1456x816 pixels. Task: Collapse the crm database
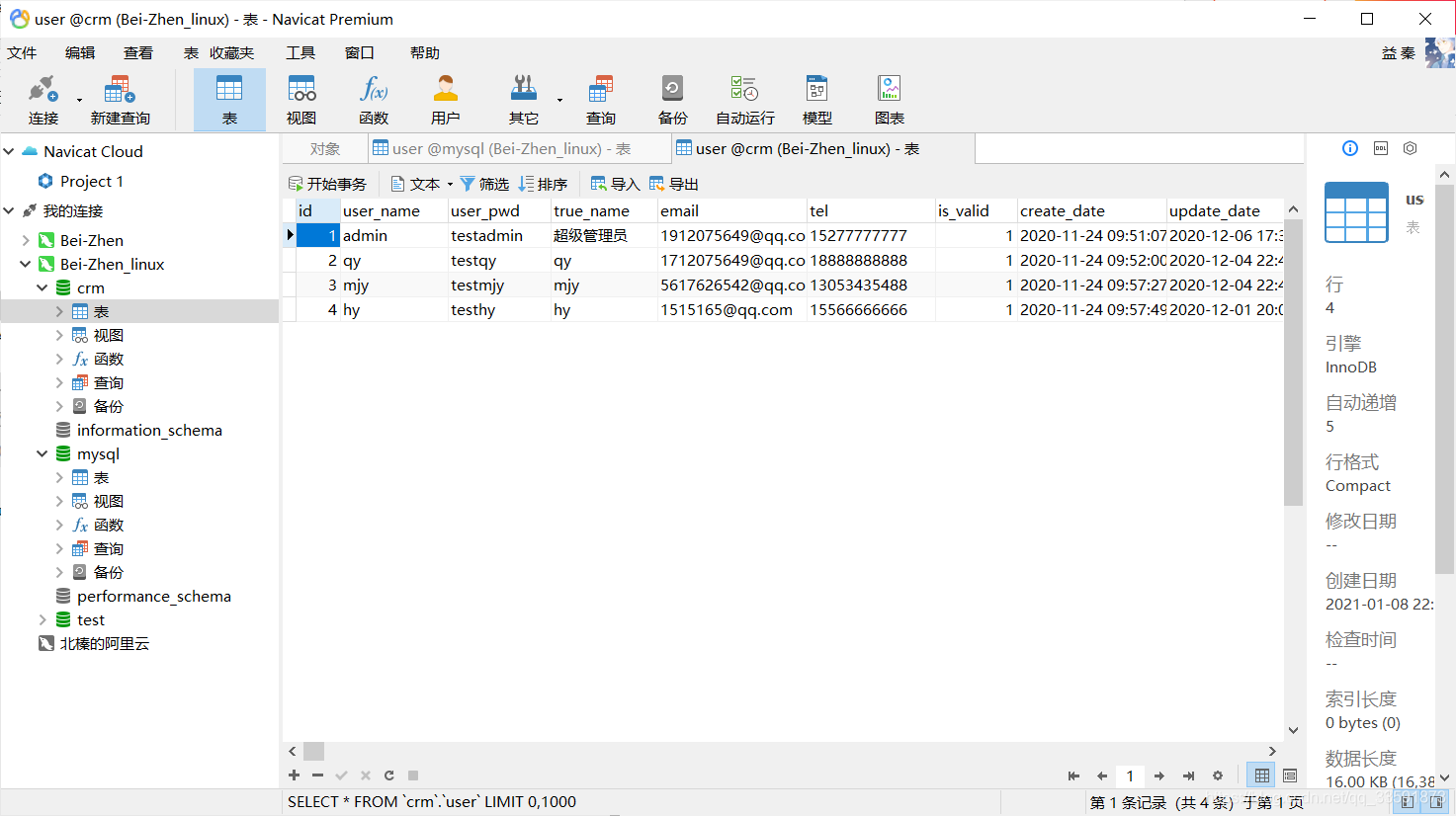pos(43,287)
